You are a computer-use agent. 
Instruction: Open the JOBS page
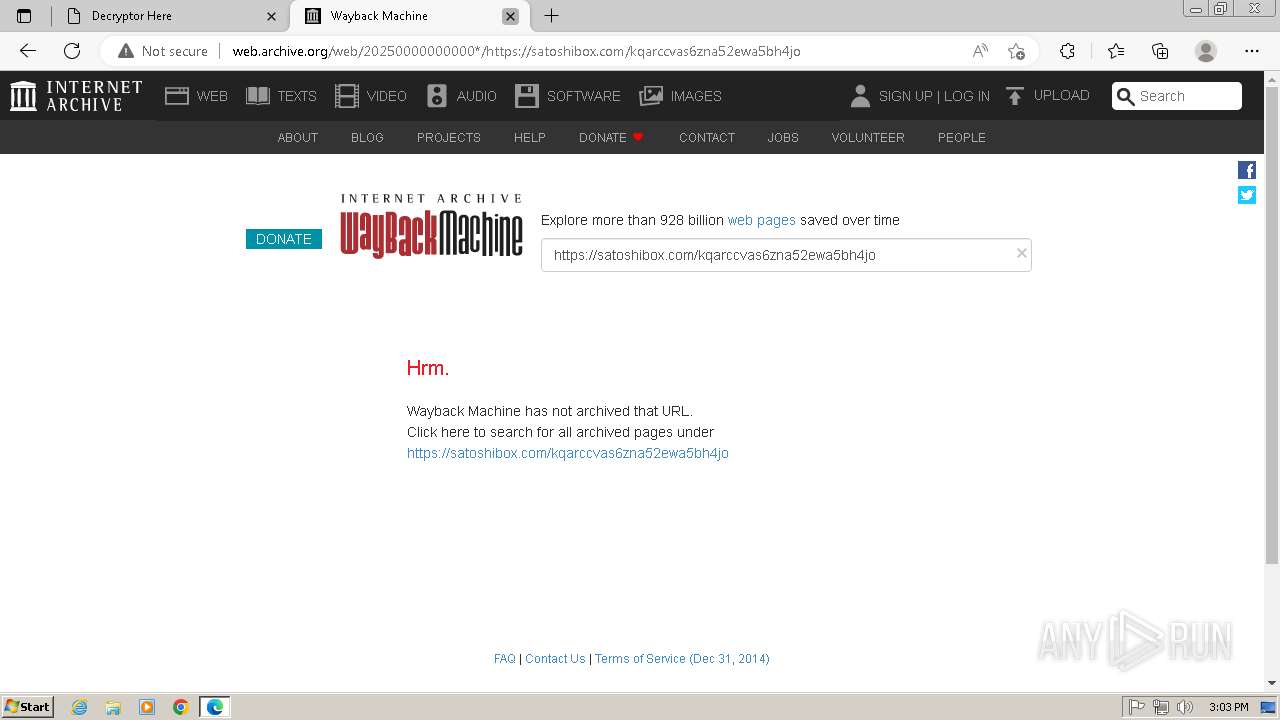point(783,137)
